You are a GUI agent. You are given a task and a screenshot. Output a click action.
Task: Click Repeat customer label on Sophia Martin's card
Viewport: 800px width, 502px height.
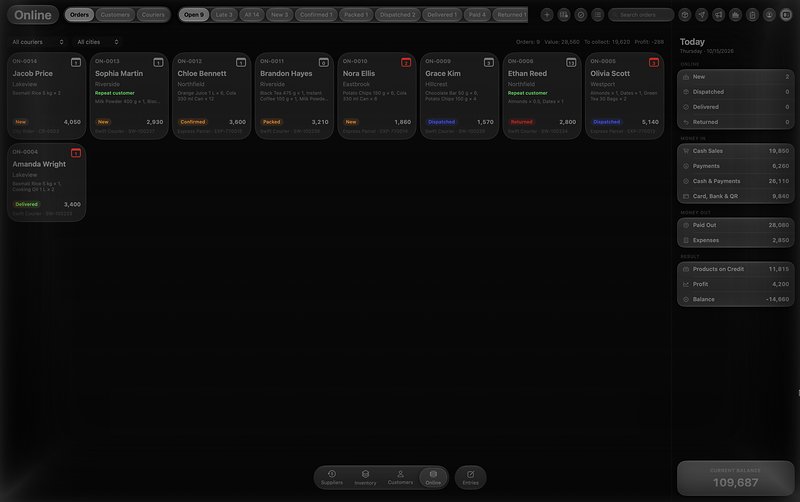[115, 93]
